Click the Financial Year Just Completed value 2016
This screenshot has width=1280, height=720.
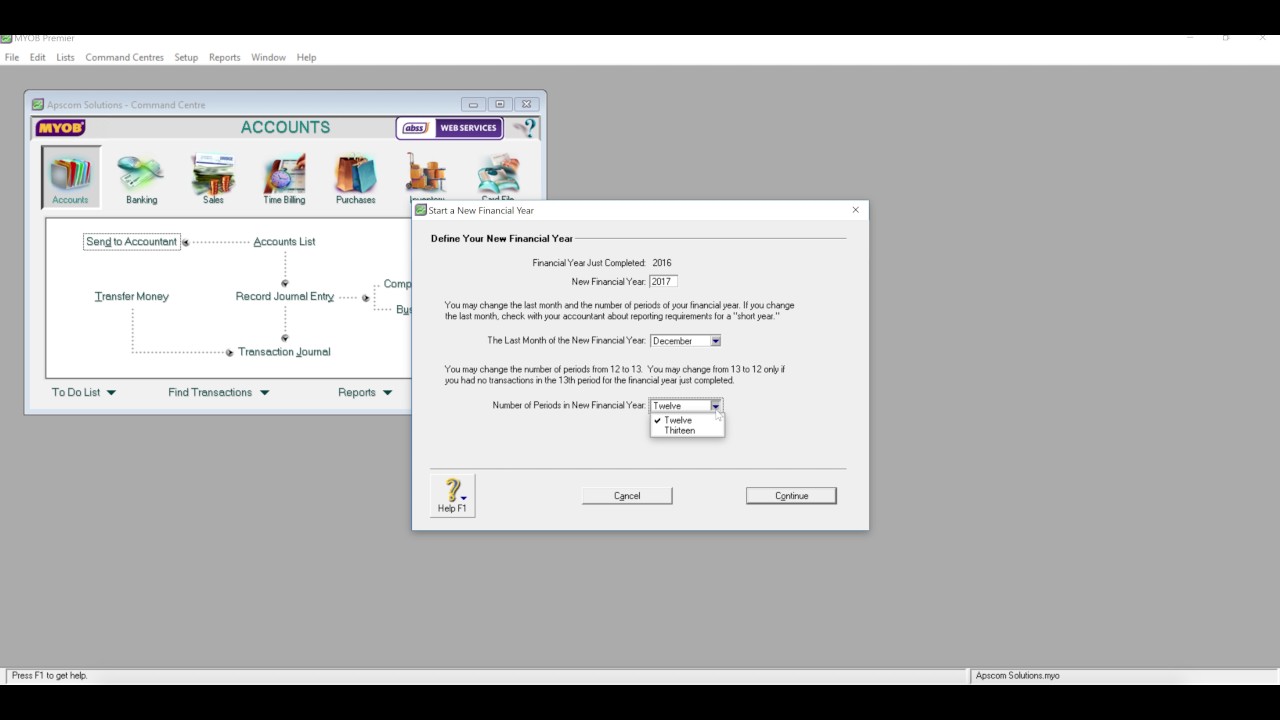pos(661,263)
